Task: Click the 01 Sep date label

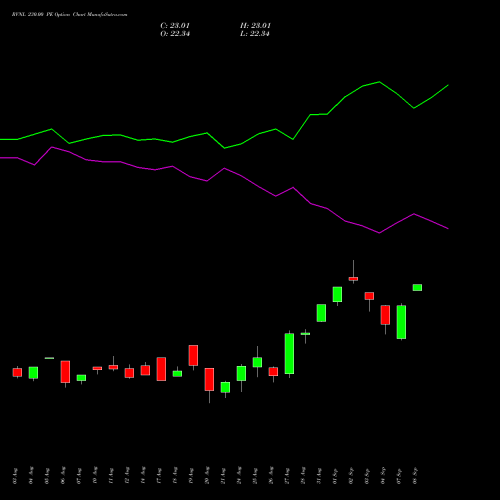Action: 335,476
